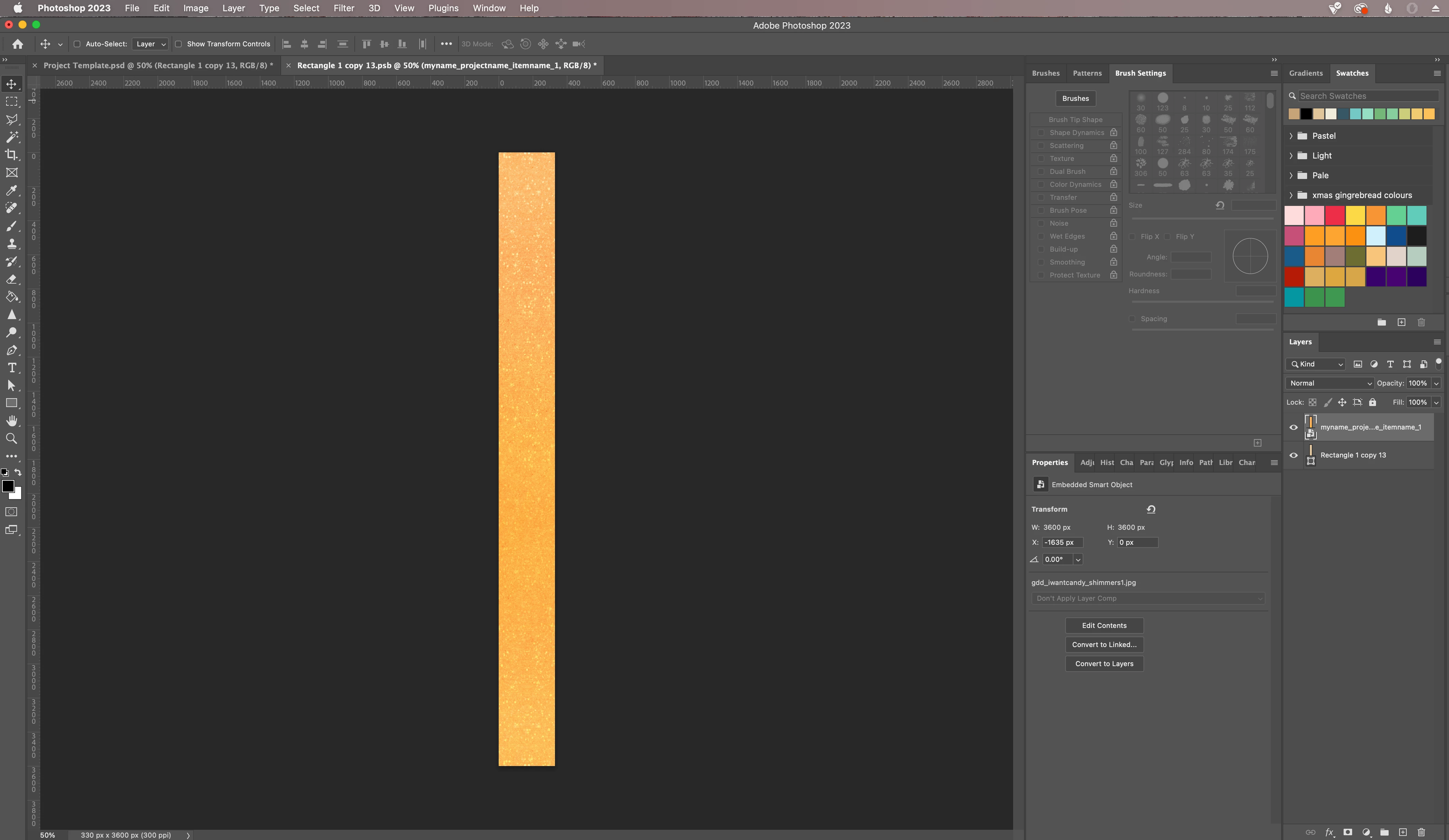
Task: Expand the Pastel swatches folder
Action: (1291, 136)
